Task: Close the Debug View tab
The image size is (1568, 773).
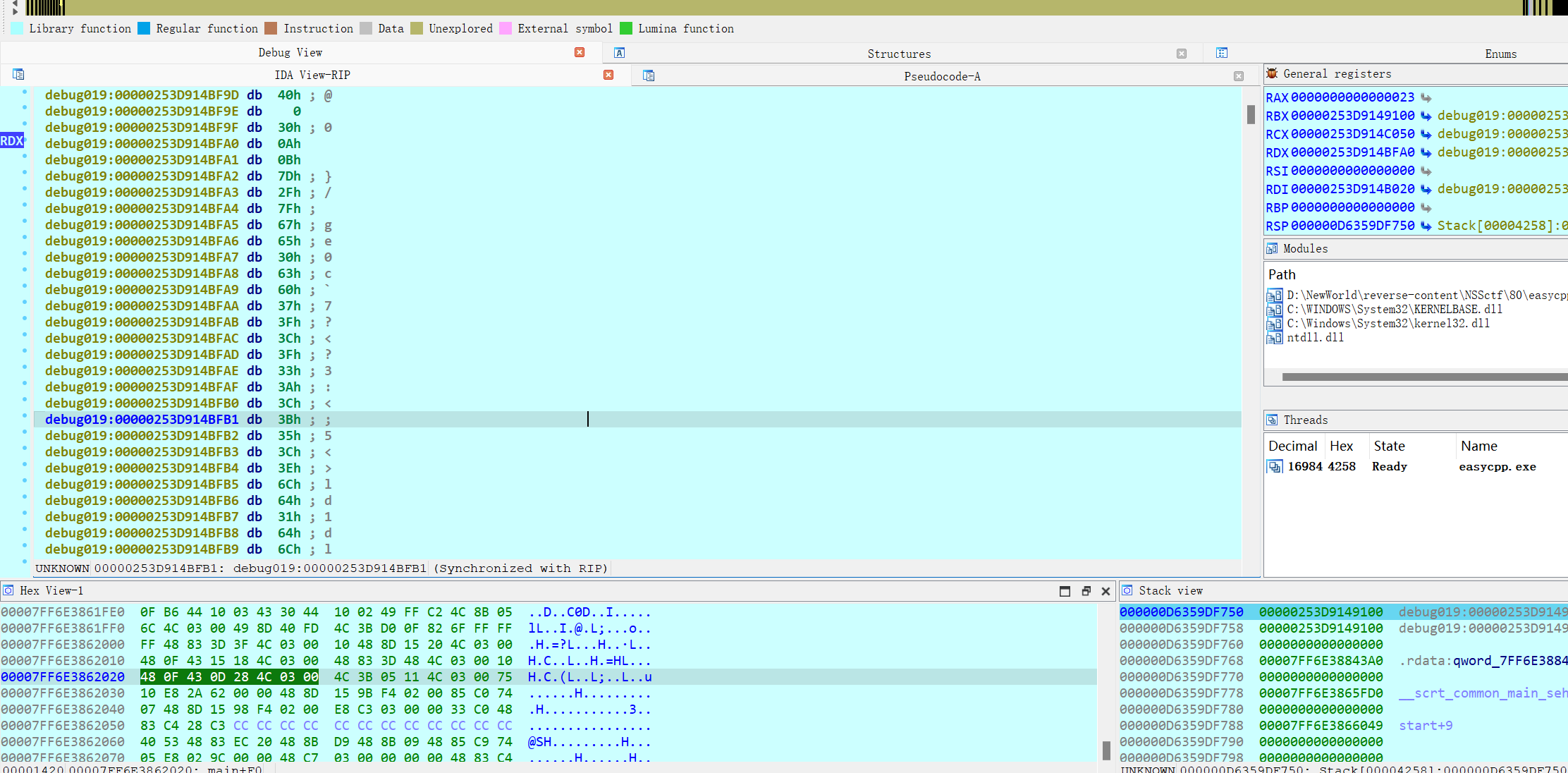Action: (x=580, y=52)
